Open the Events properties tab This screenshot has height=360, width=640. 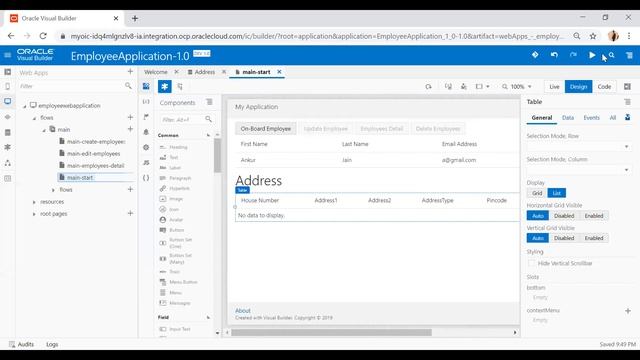click(x=591, y=118)
